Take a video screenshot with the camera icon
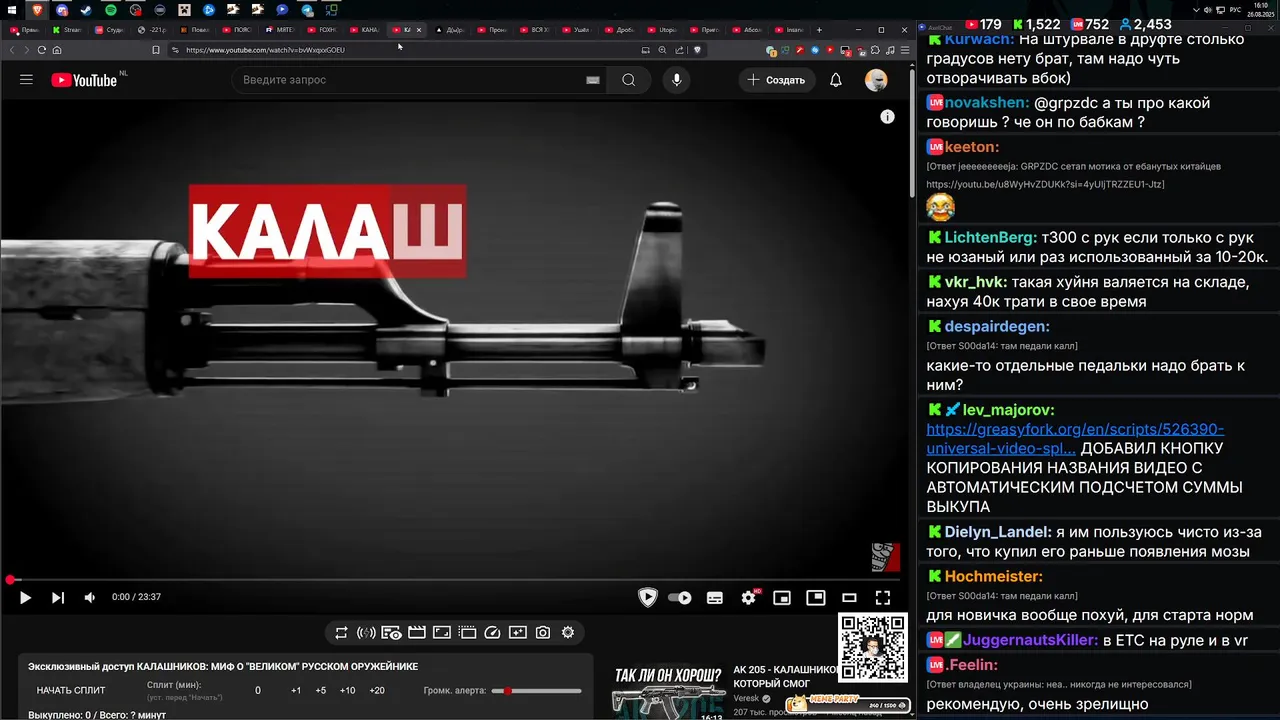 tap(543, 632)
